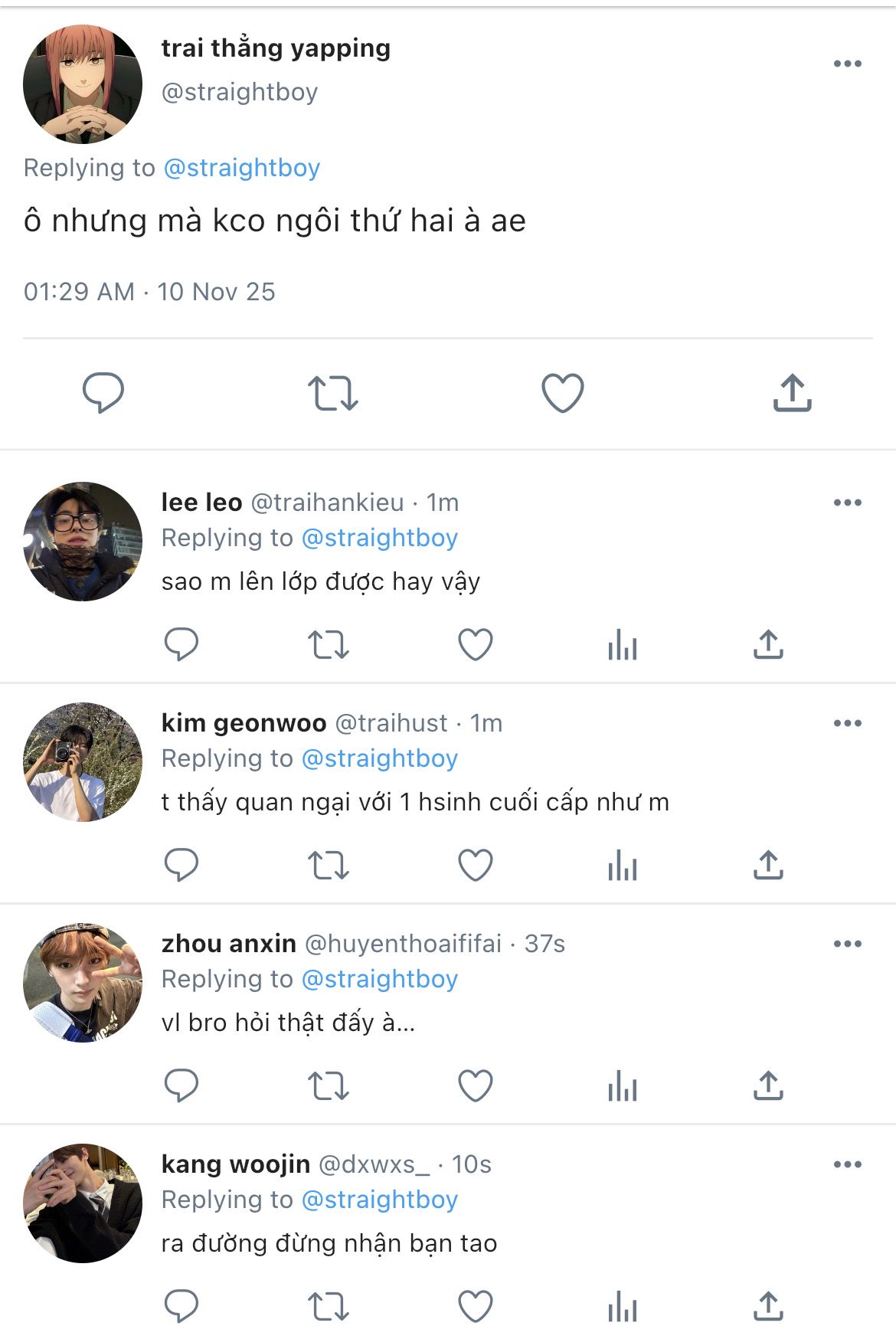Screen dimensions: 896x1339
Task: View analytics for zhou anxin's reply
Action: [622, 1086]
